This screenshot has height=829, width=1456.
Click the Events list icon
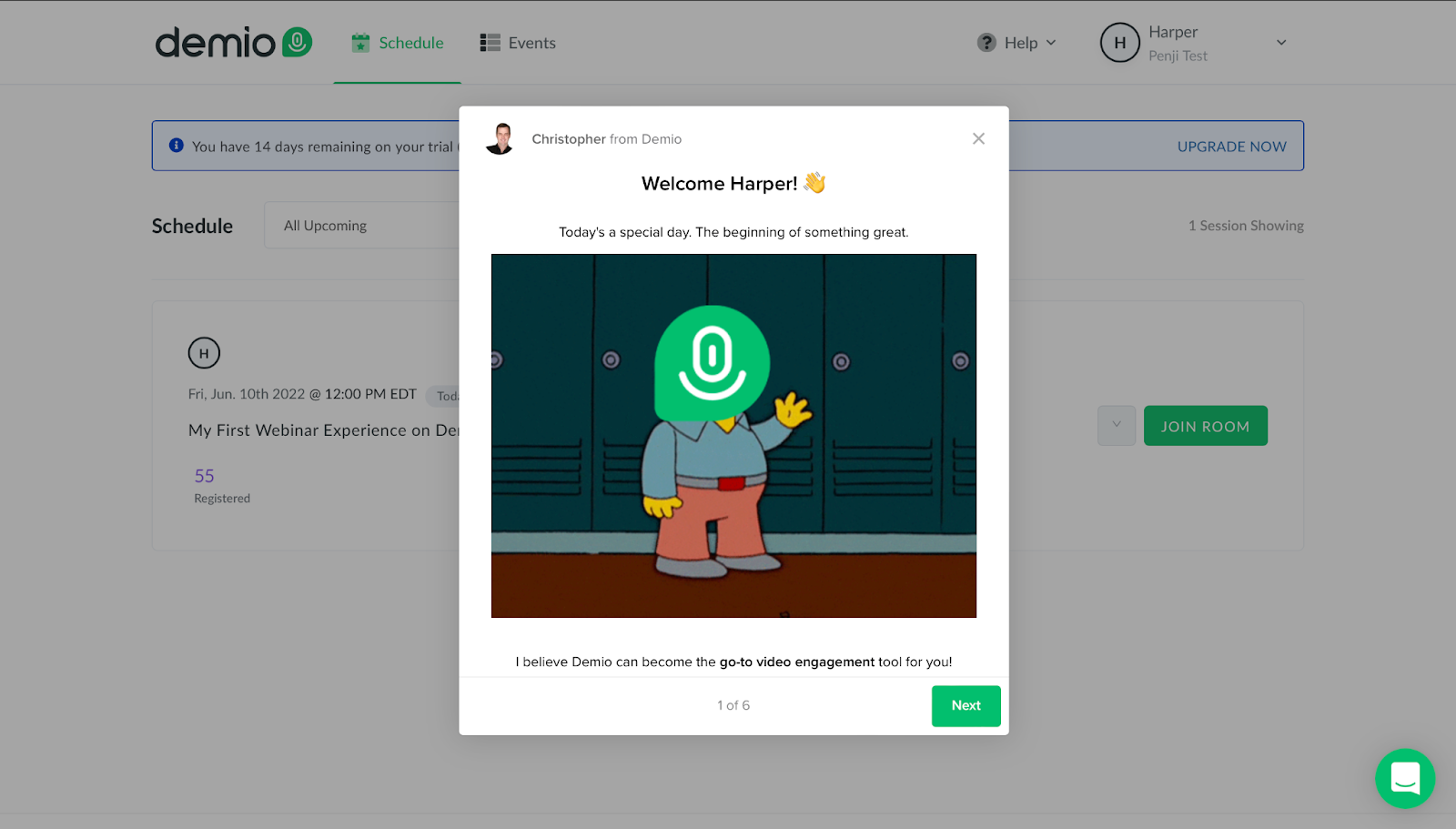(x=490, y=43)
